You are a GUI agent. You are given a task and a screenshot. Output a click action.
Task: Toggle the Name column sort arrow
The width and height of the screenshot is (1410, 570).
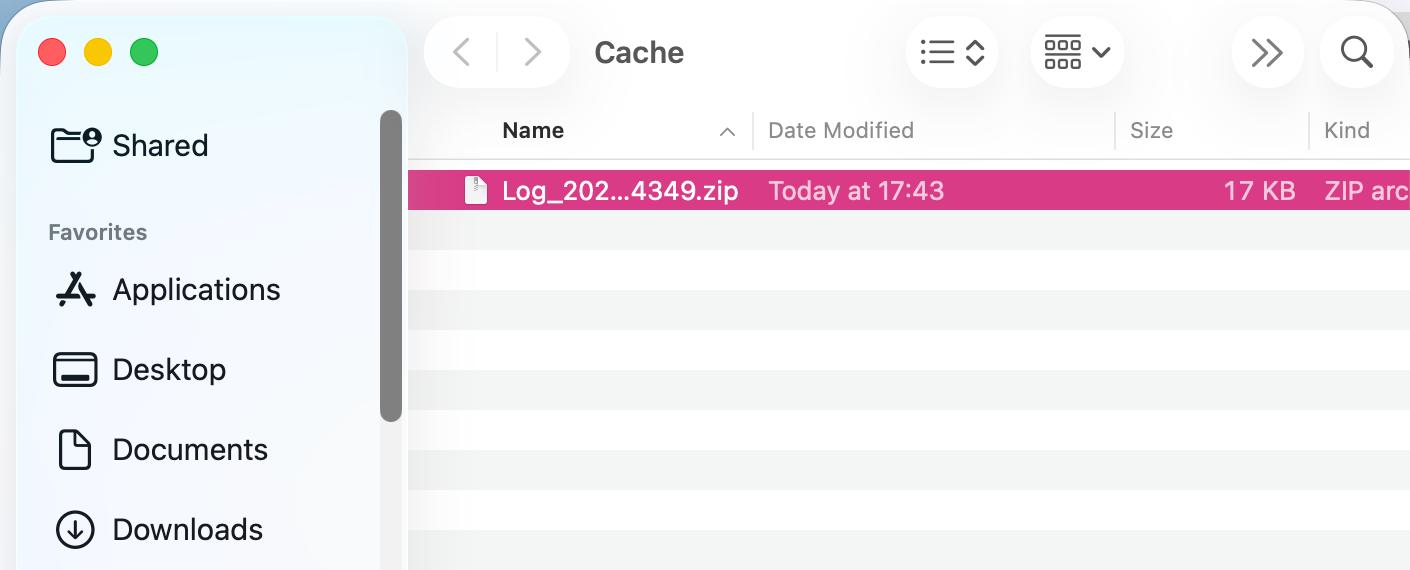tap(727, 131)
